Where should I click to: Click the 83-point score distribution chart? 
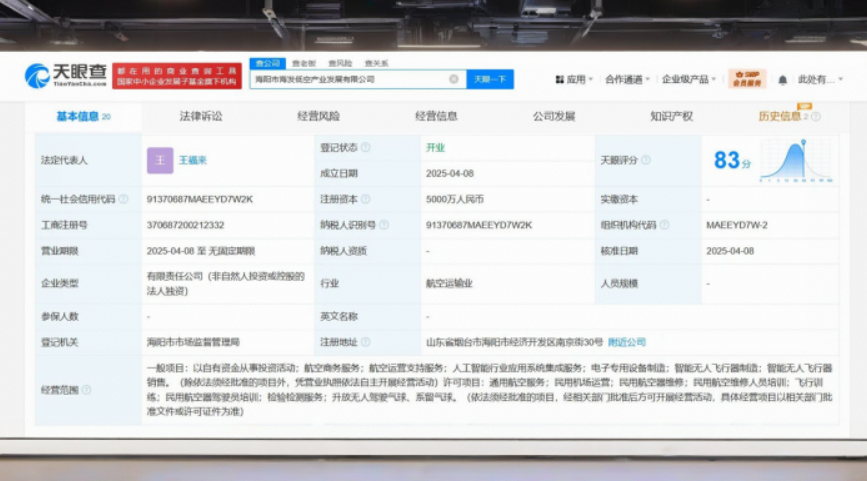coord(795,160)
